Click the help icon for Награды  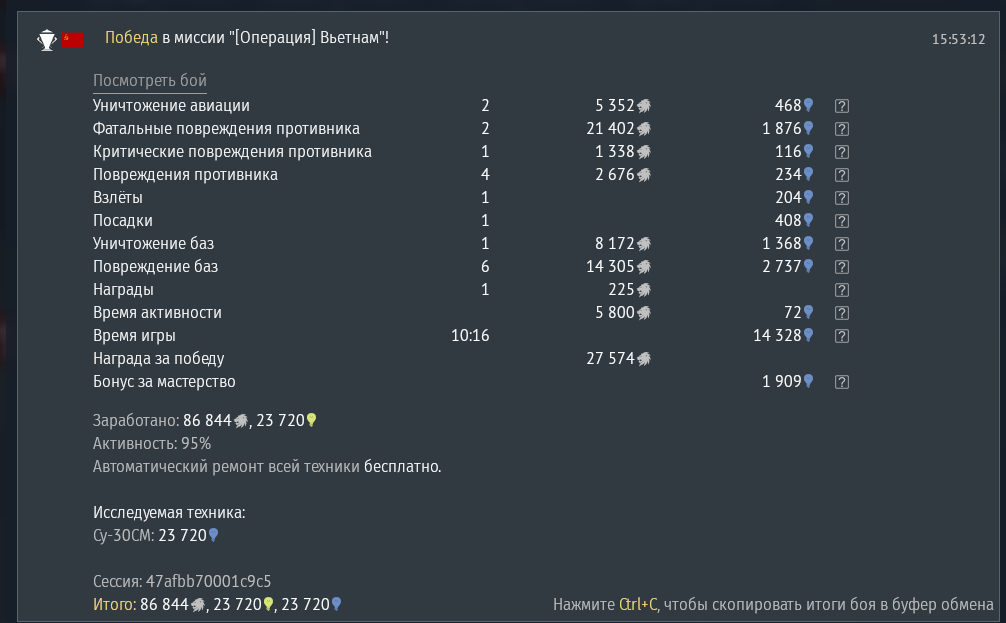[842, 290]
